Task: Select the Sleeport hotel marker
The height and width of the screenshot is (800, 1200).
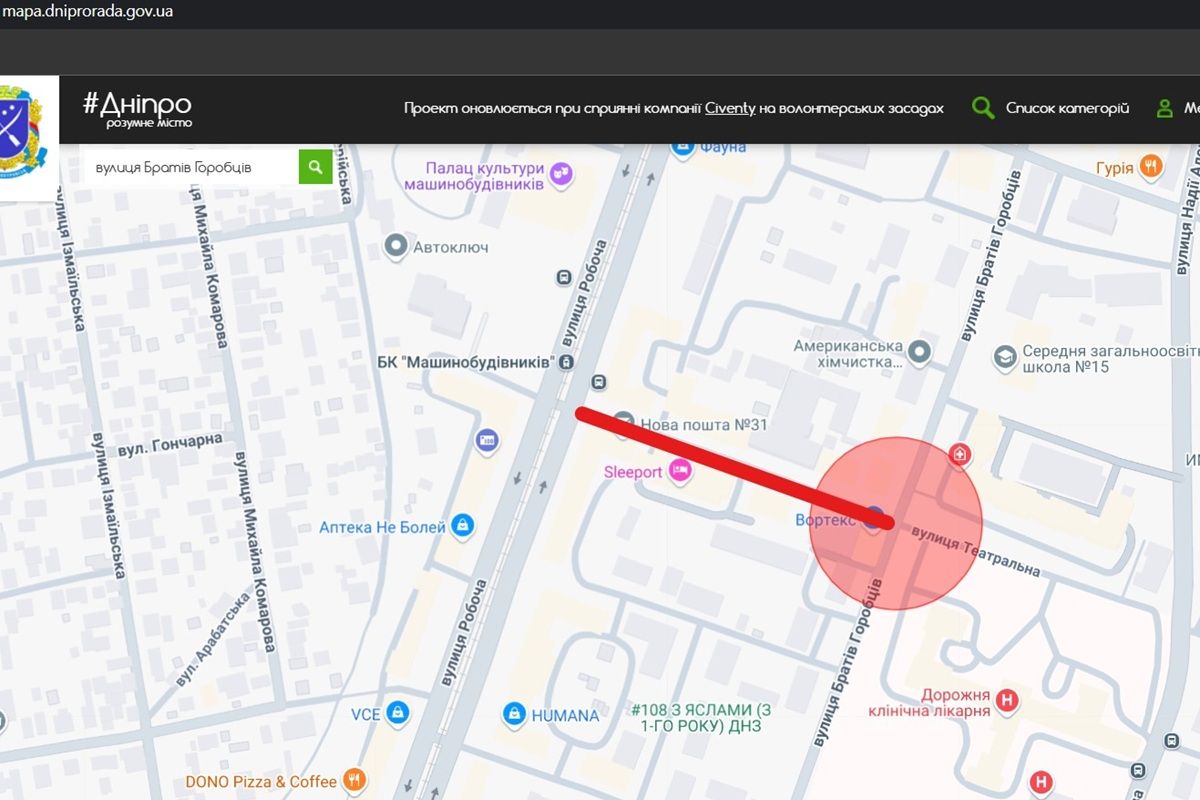Action: click(680, 471)
